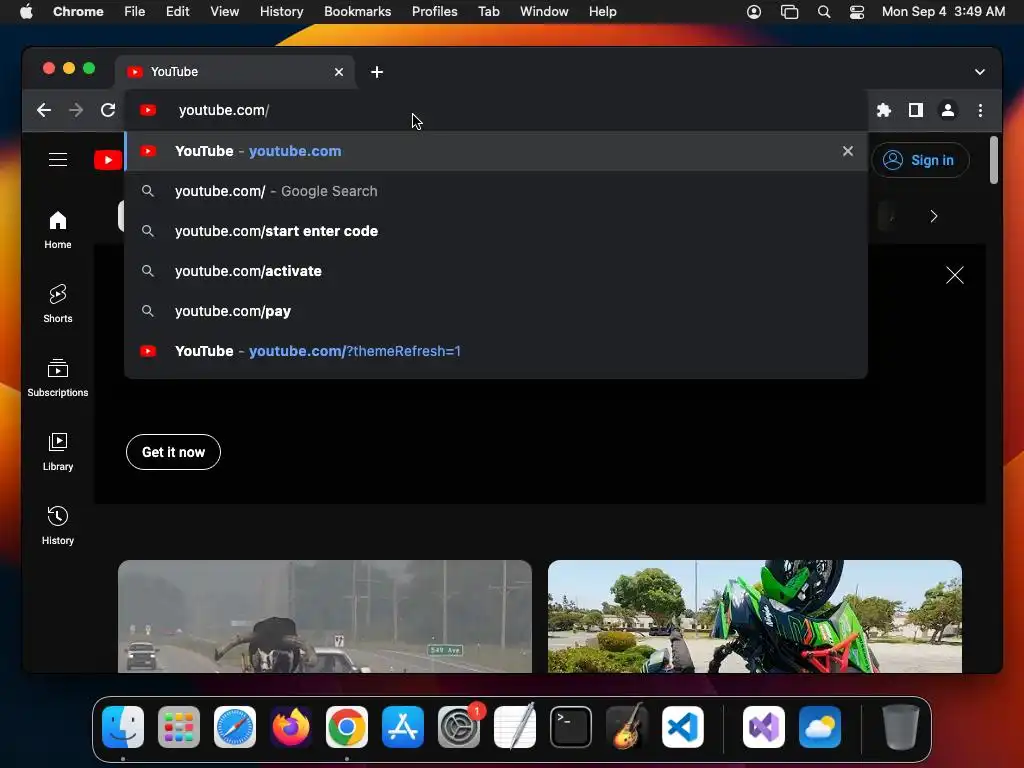Screen dimensions: 1024x768
Task: Open Visual Studio Code from the Dock
Action: pos(682,727)
